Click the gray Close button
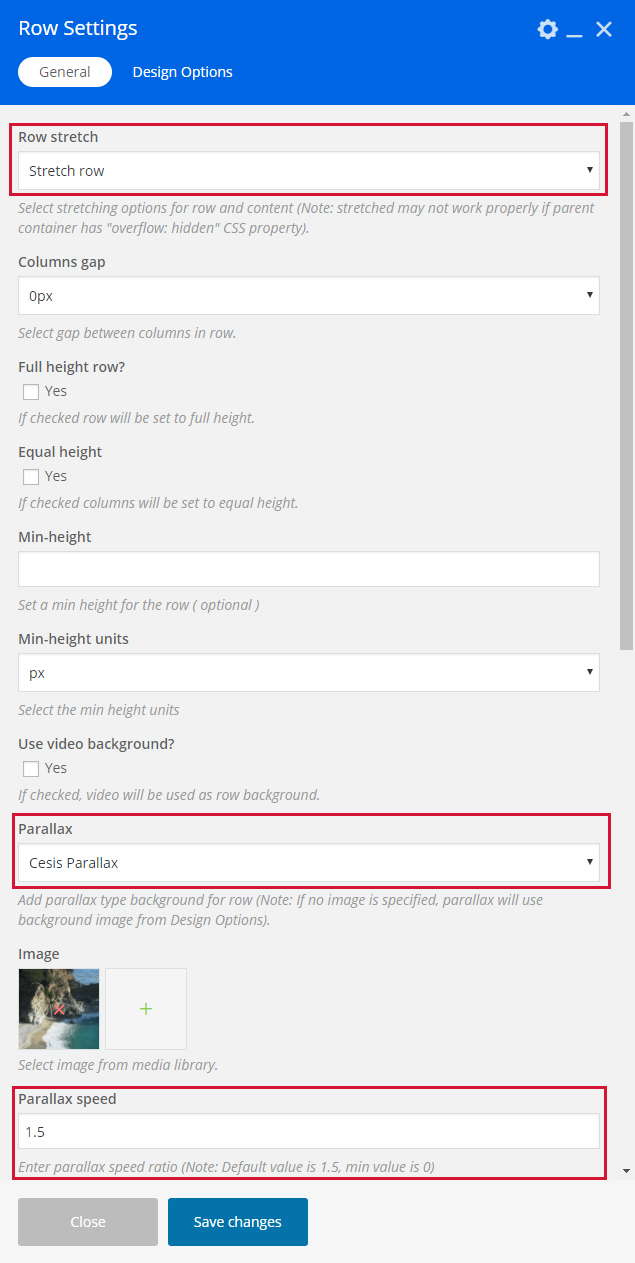 [x=88, y=1222]
